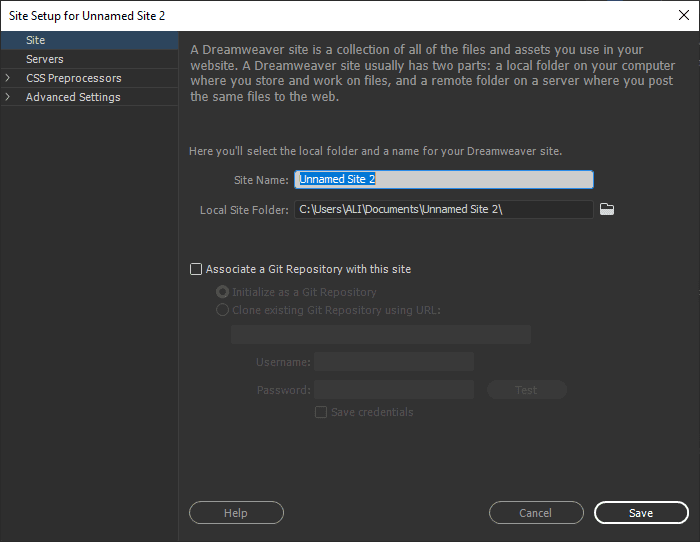Screen dimensions: 700x542
Task: Cancel the site setup
Action: (536, 513)
